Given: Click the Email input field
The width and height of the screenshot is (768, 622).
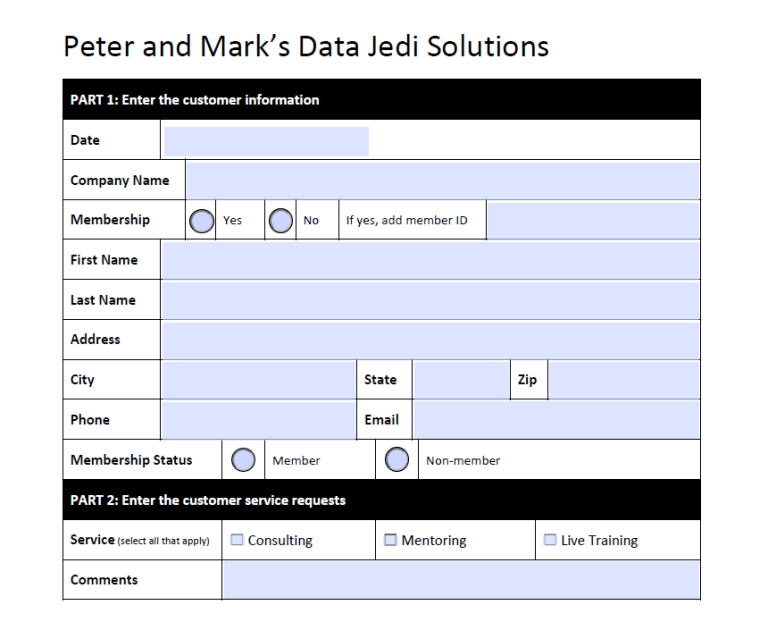Looking at the screenshot, I should pos(556,420).
